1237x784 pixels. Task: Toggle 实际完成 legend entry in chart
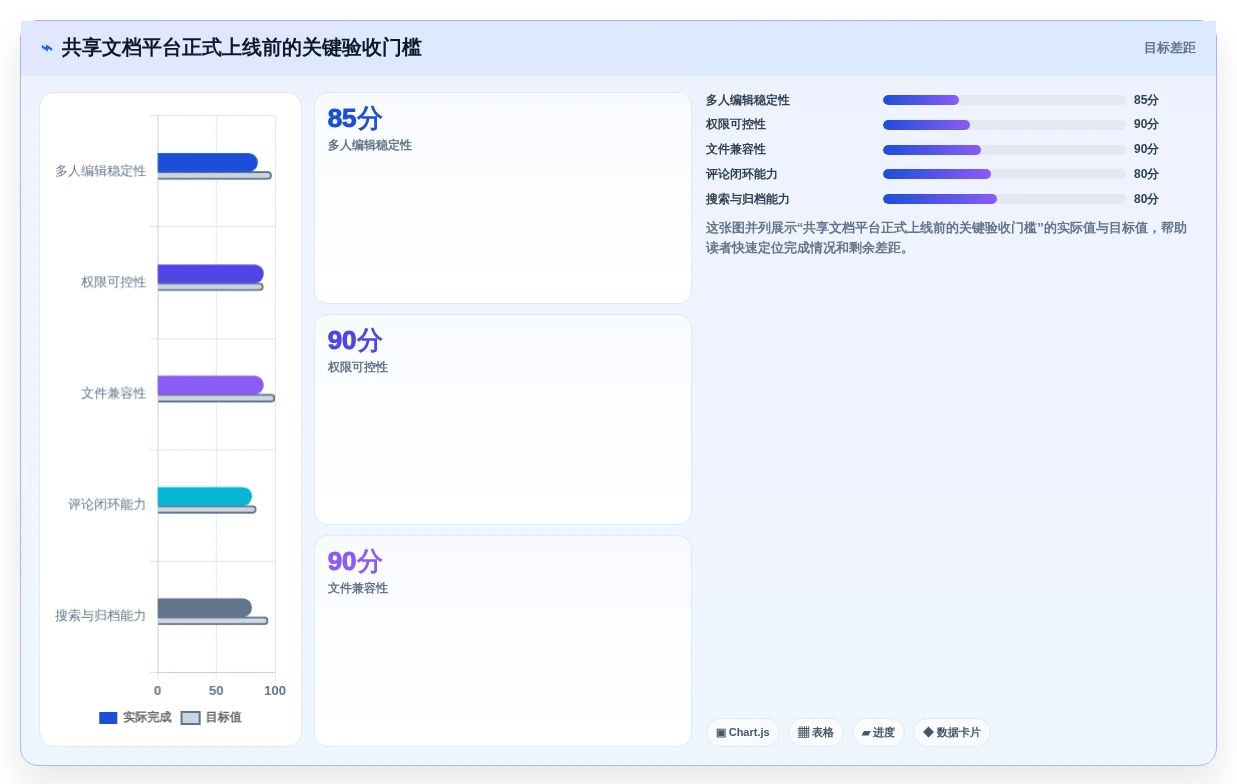coord(135,717)
